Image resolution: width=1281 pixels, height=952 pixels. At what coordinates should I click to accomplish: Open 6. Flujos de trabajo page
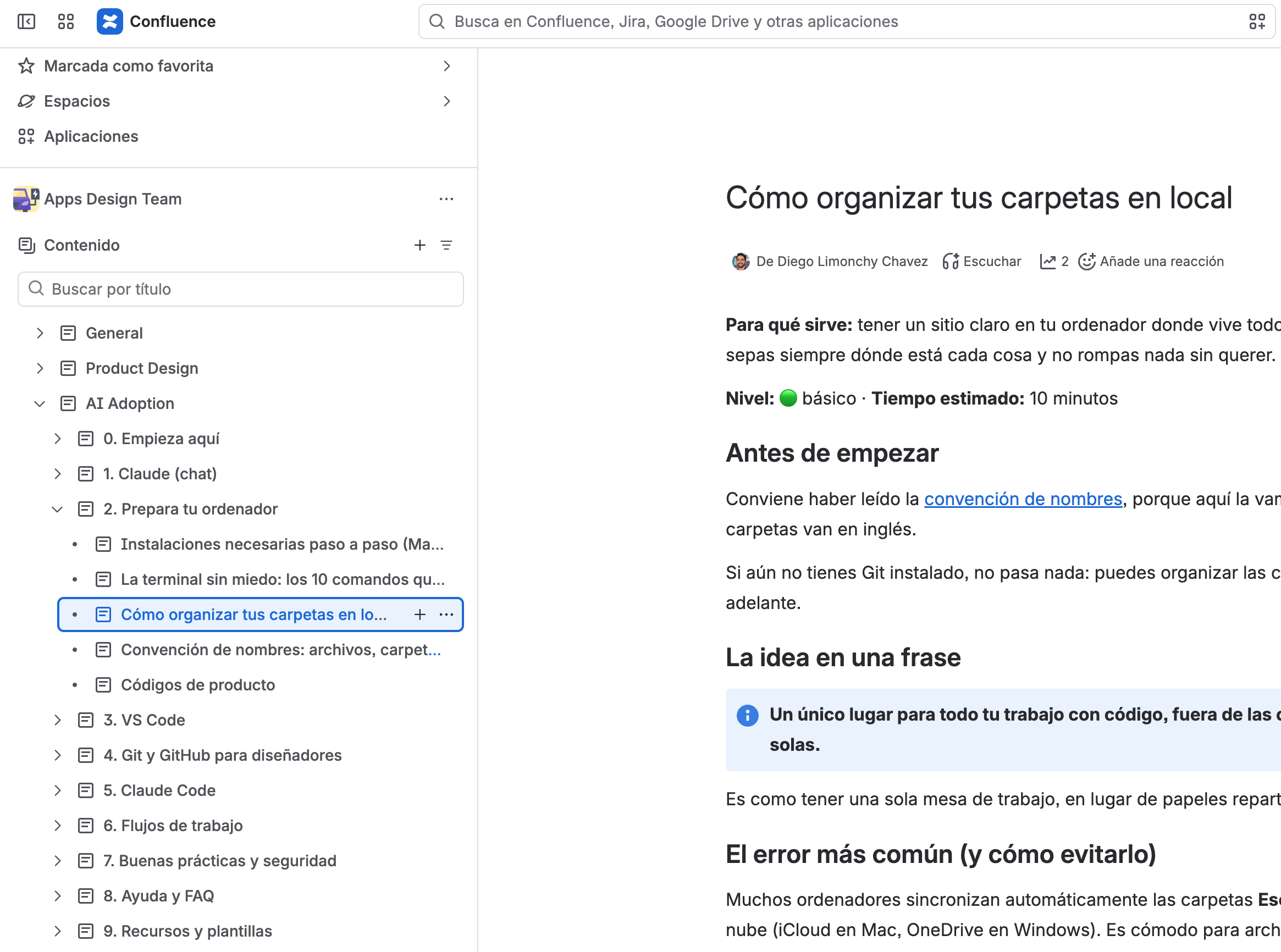point(173,825)
